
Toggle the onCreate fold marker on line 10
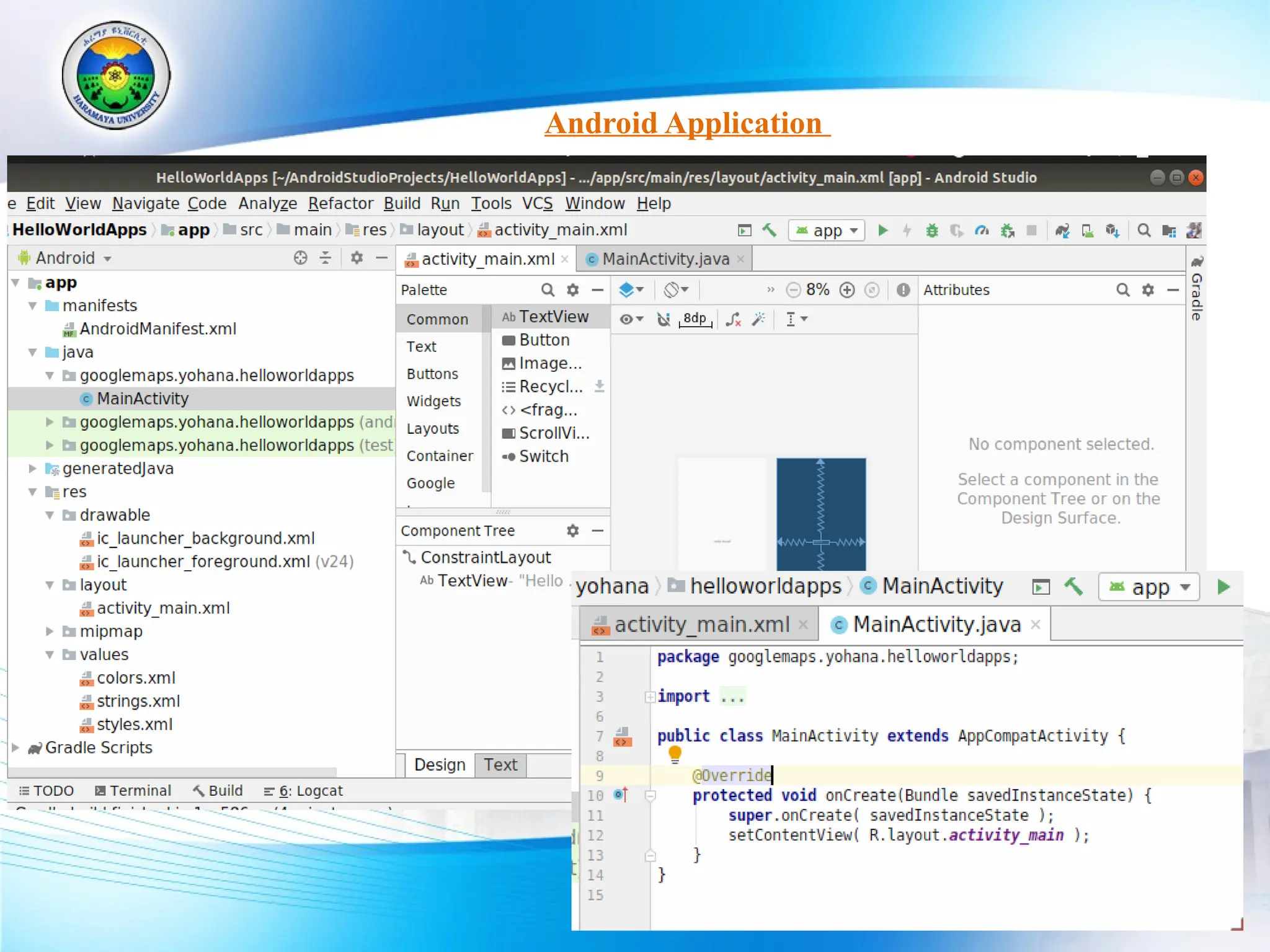pyautogui.click(x=650, y=795)
